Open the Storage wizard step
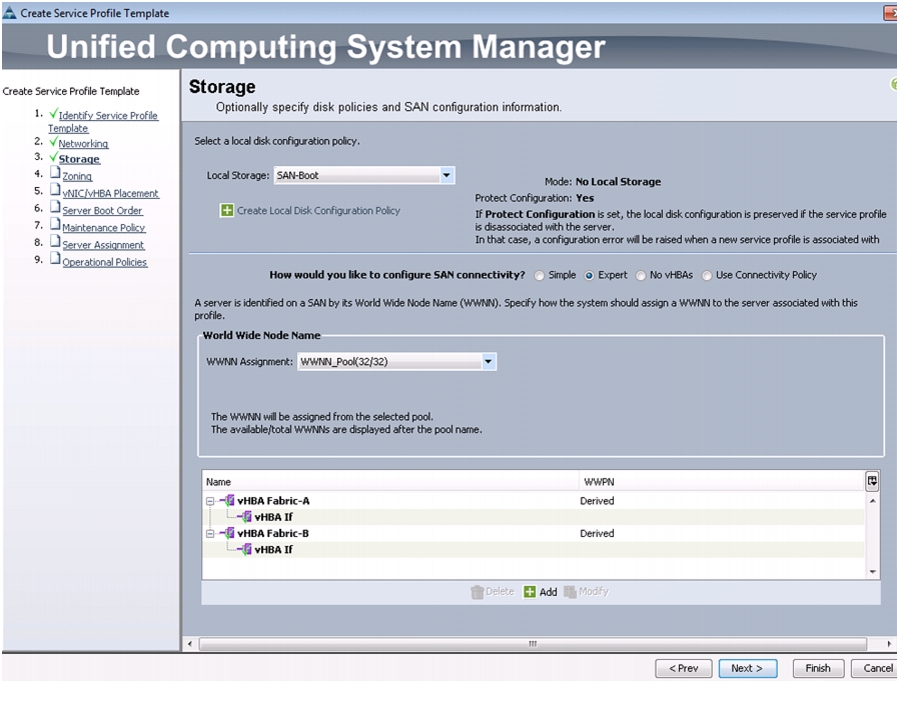This screenshot has height=719, width=897. [80, 159]
